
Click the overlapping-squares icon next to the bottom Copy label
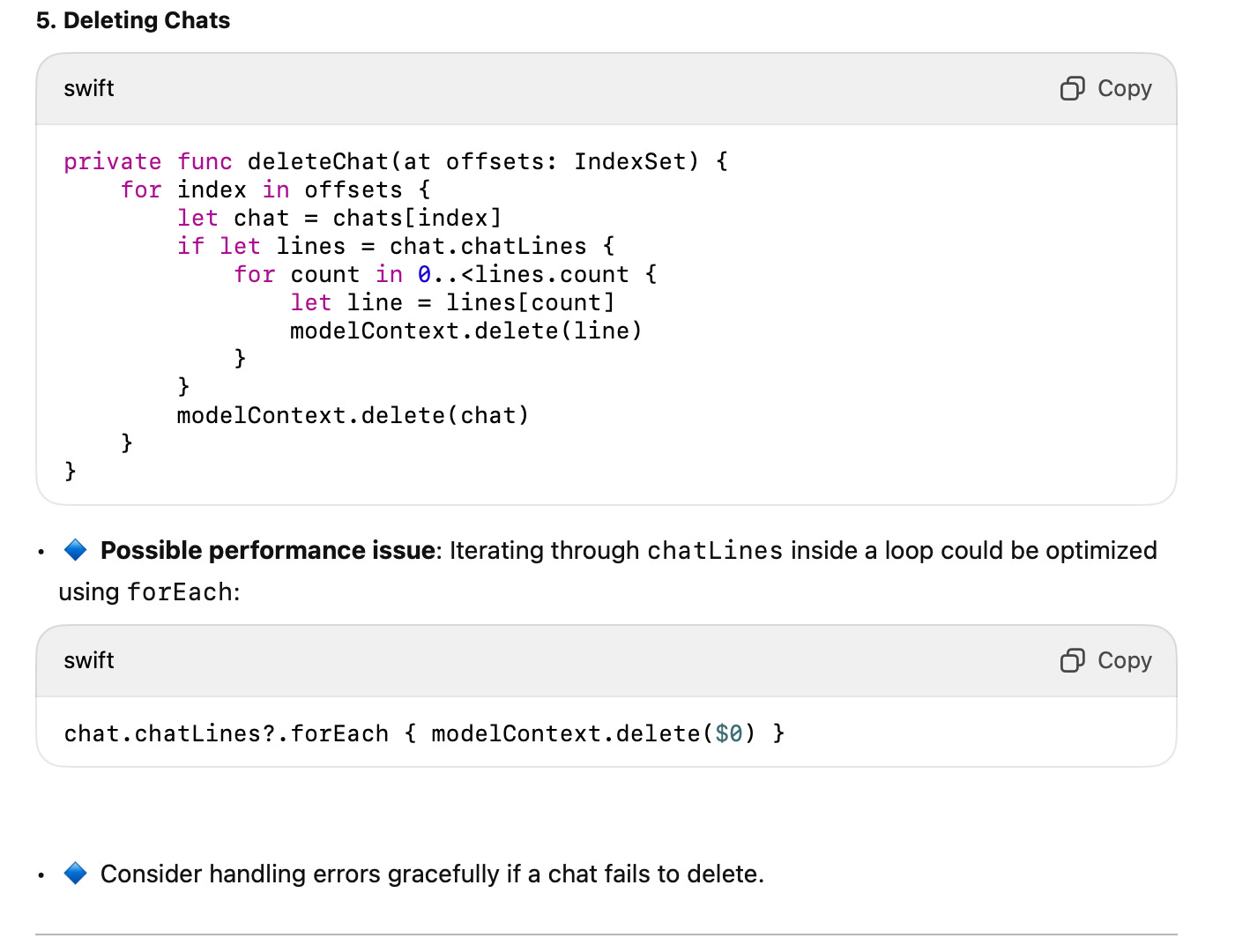point(1072,660)
